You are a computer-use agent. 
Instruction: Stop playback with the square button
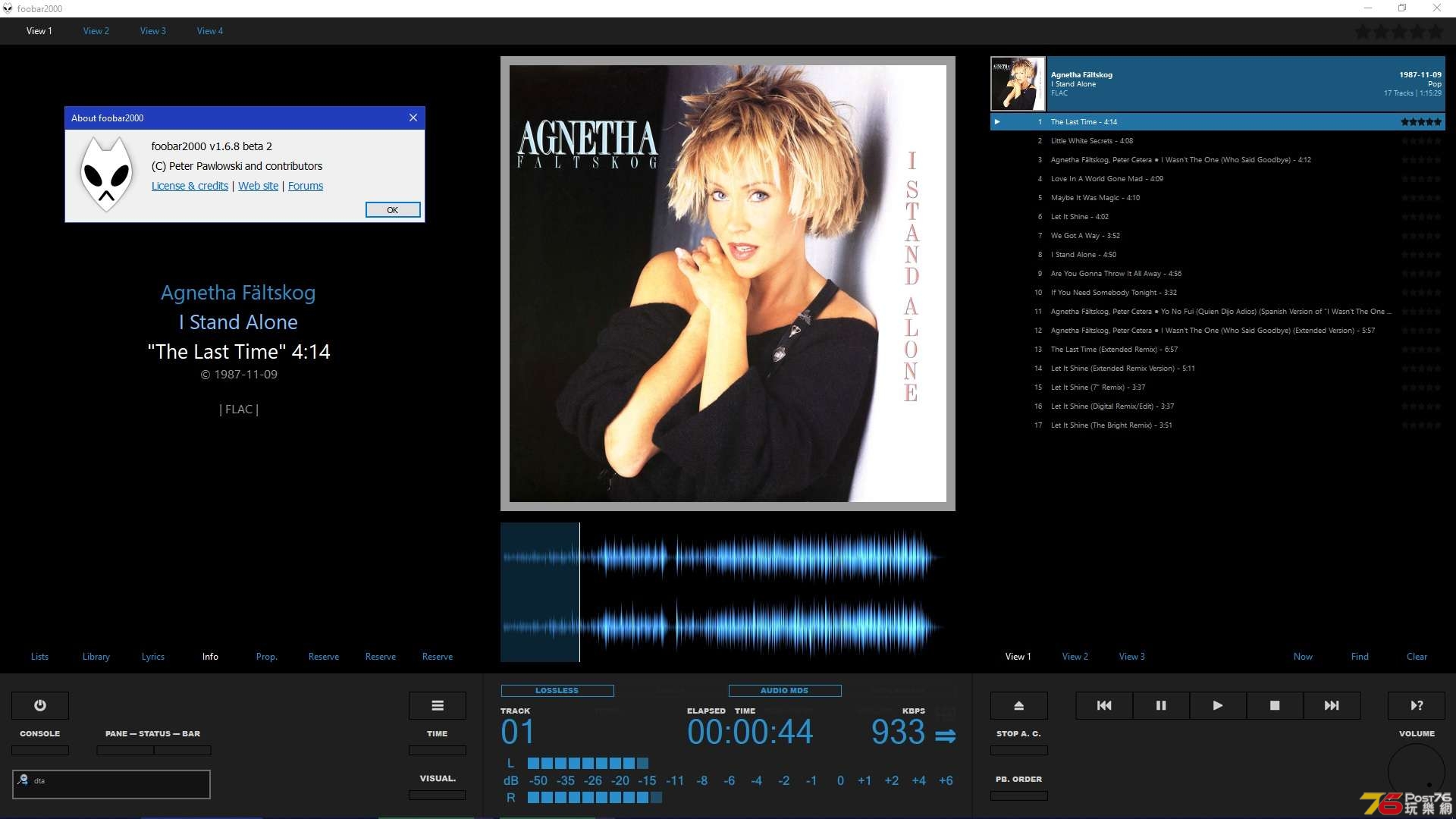tap(1275, 705)
